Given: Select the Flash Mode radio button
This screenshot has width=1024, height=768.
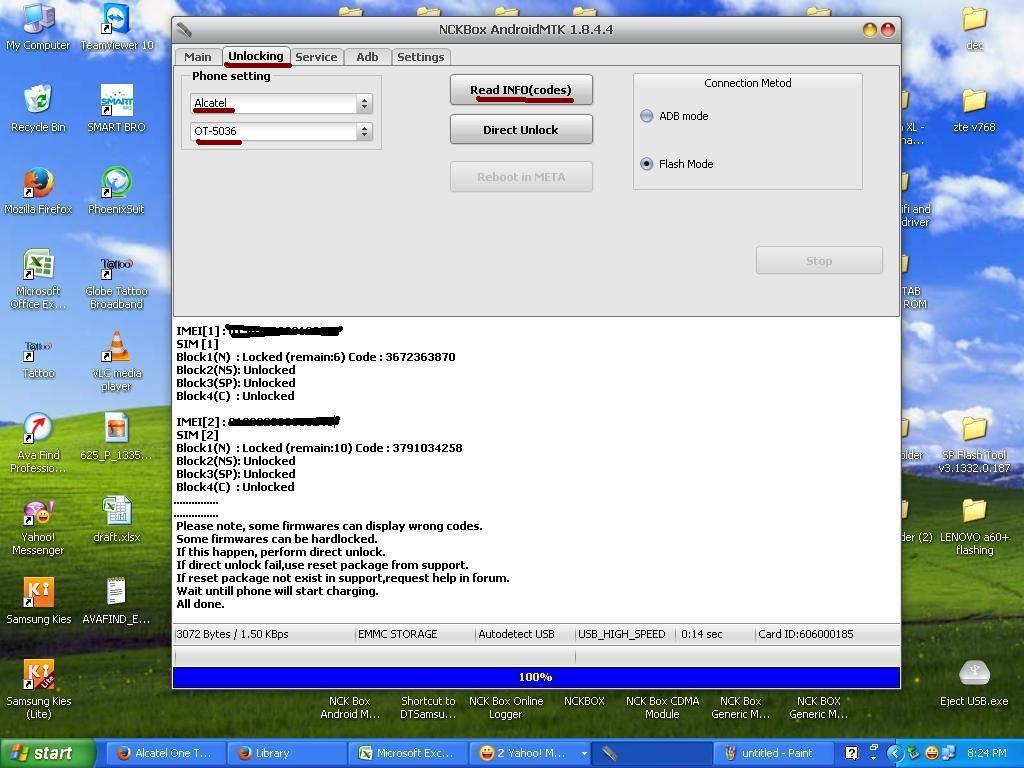Looking at the screenshot, I should click(x=647, y=164).
